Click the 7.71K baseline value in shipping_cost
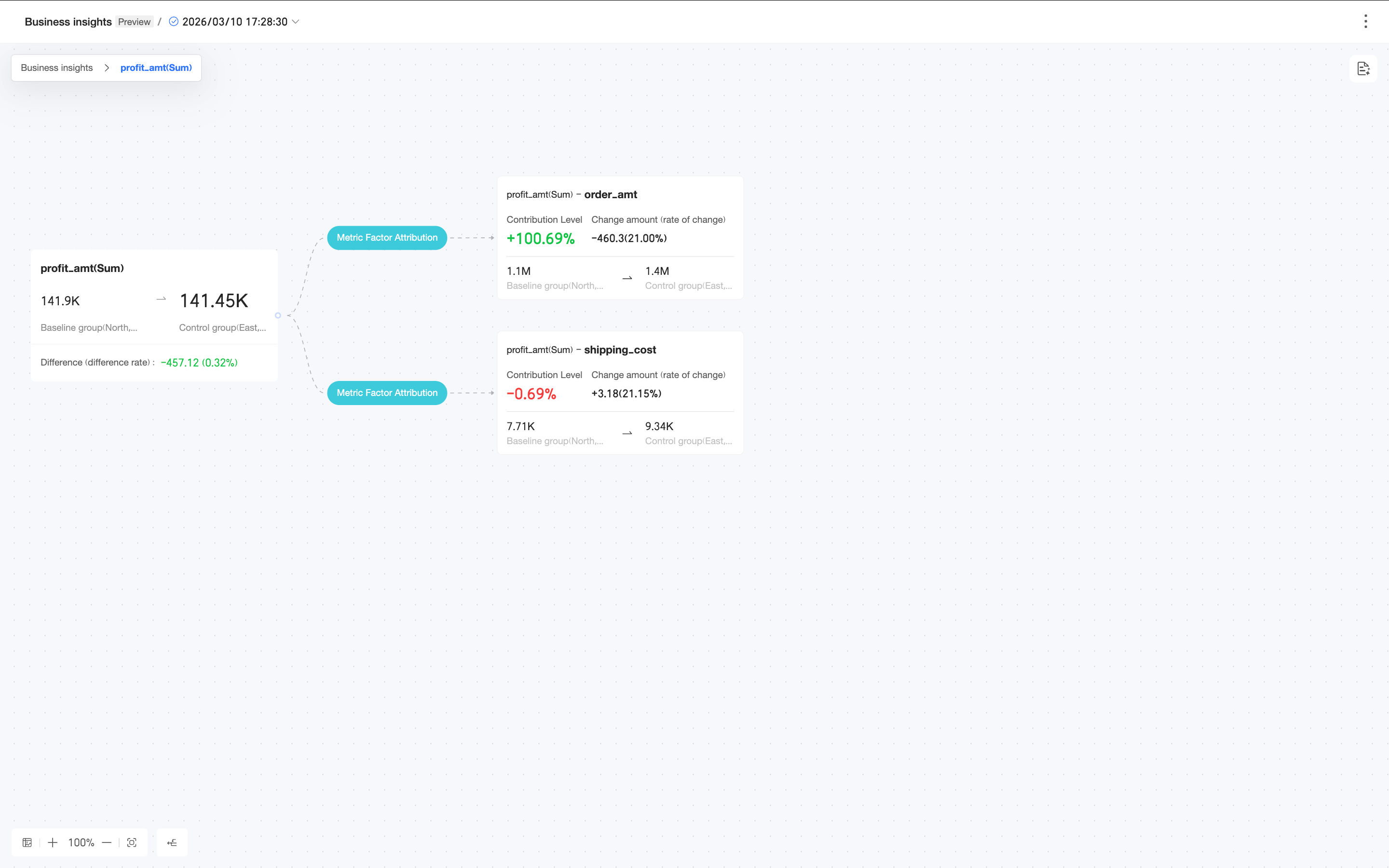 (x=520, y=426)
